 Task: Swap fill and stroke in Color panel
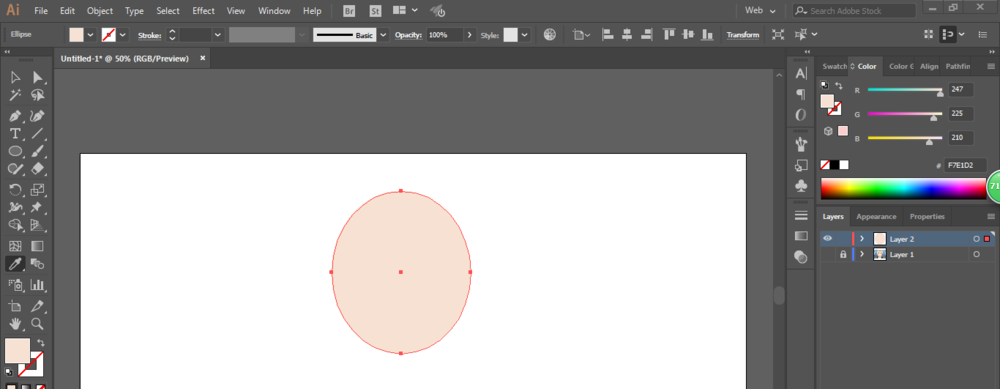[839, 85]
